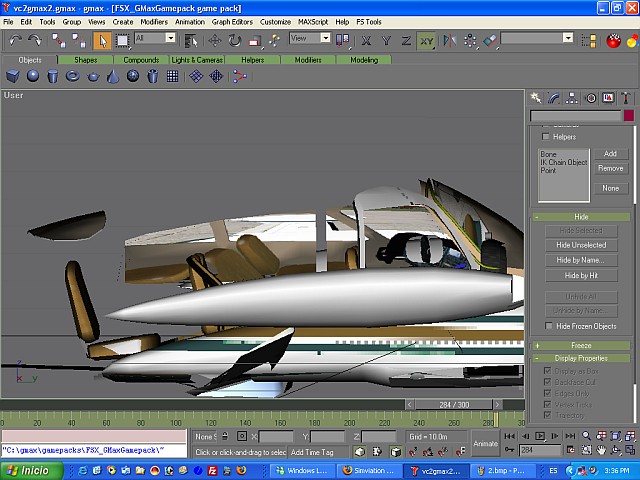Enable the Helpers checkbox

point(546,137)
